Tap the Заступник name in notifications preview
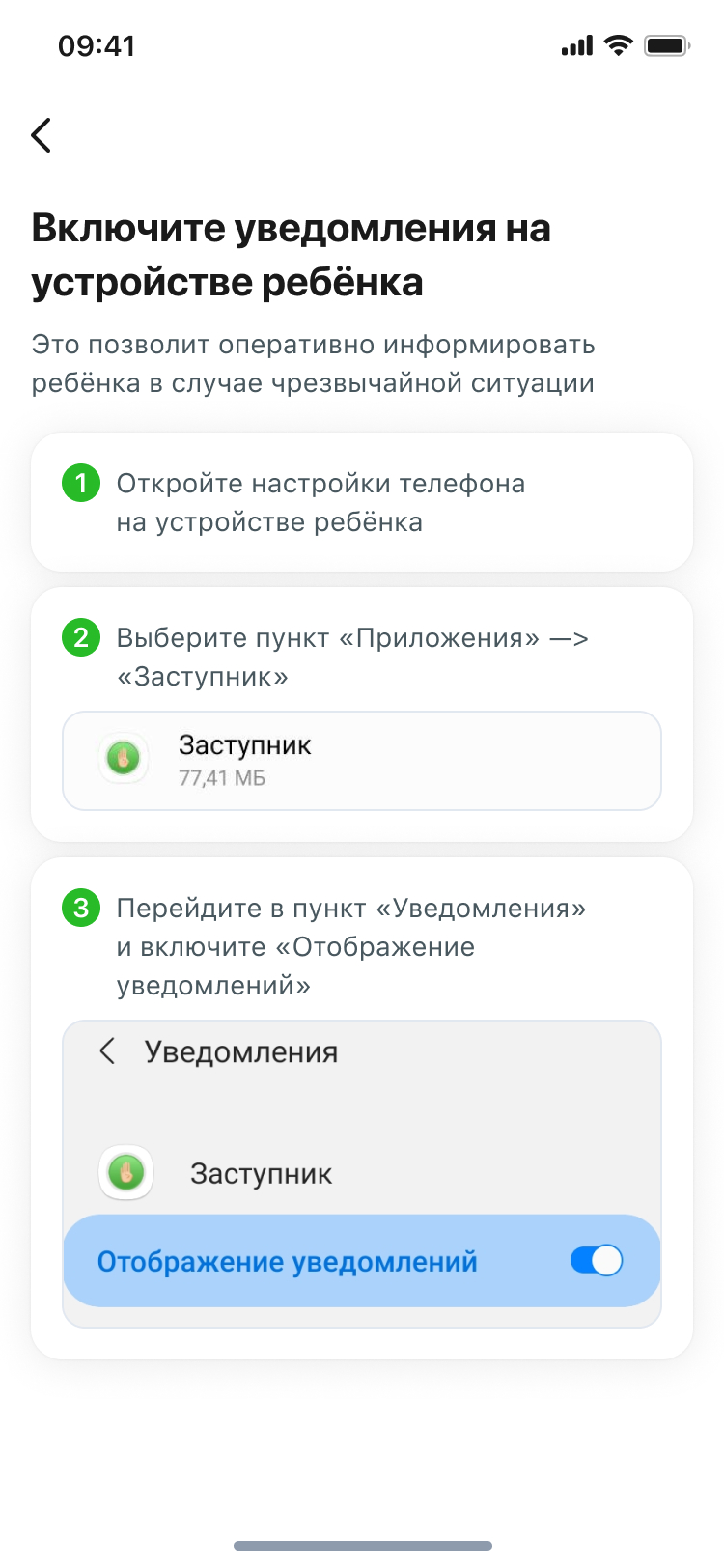Viewport: 724px width, 1568px height. pyautogui.click(x=261, y=1174)
